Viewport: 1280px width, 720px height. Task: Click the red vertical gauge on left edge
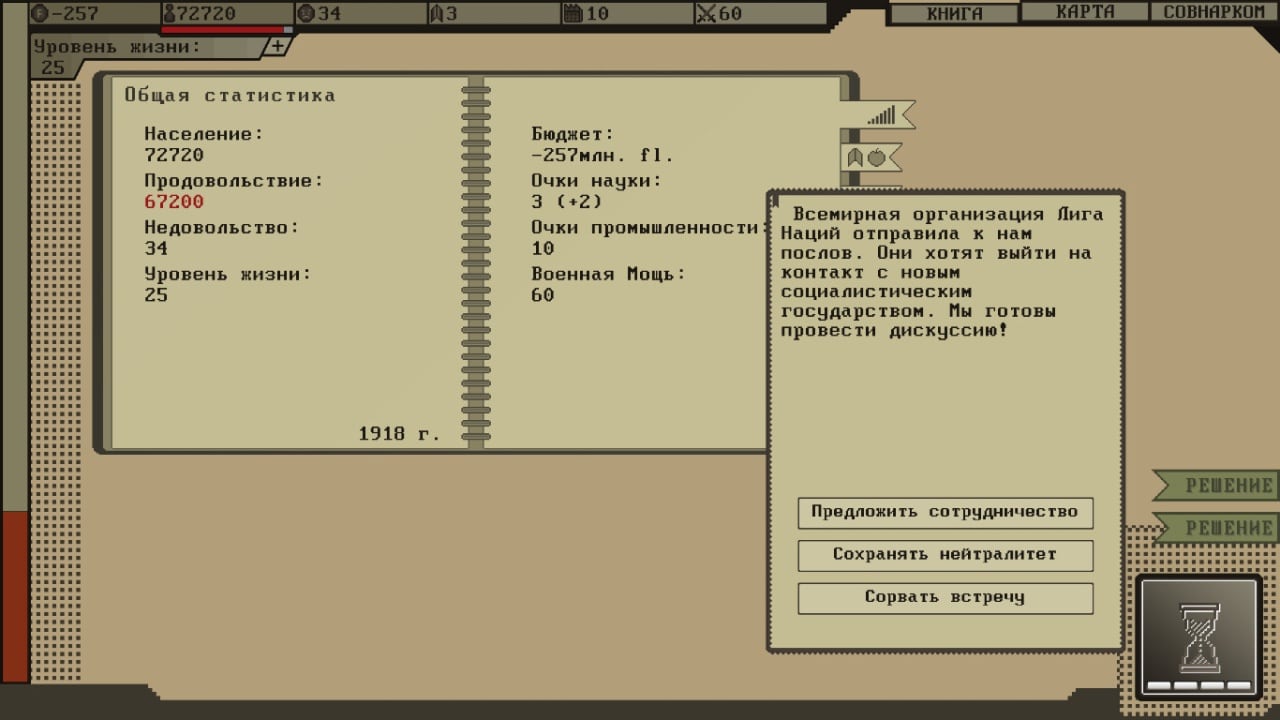tap(15, 595)
